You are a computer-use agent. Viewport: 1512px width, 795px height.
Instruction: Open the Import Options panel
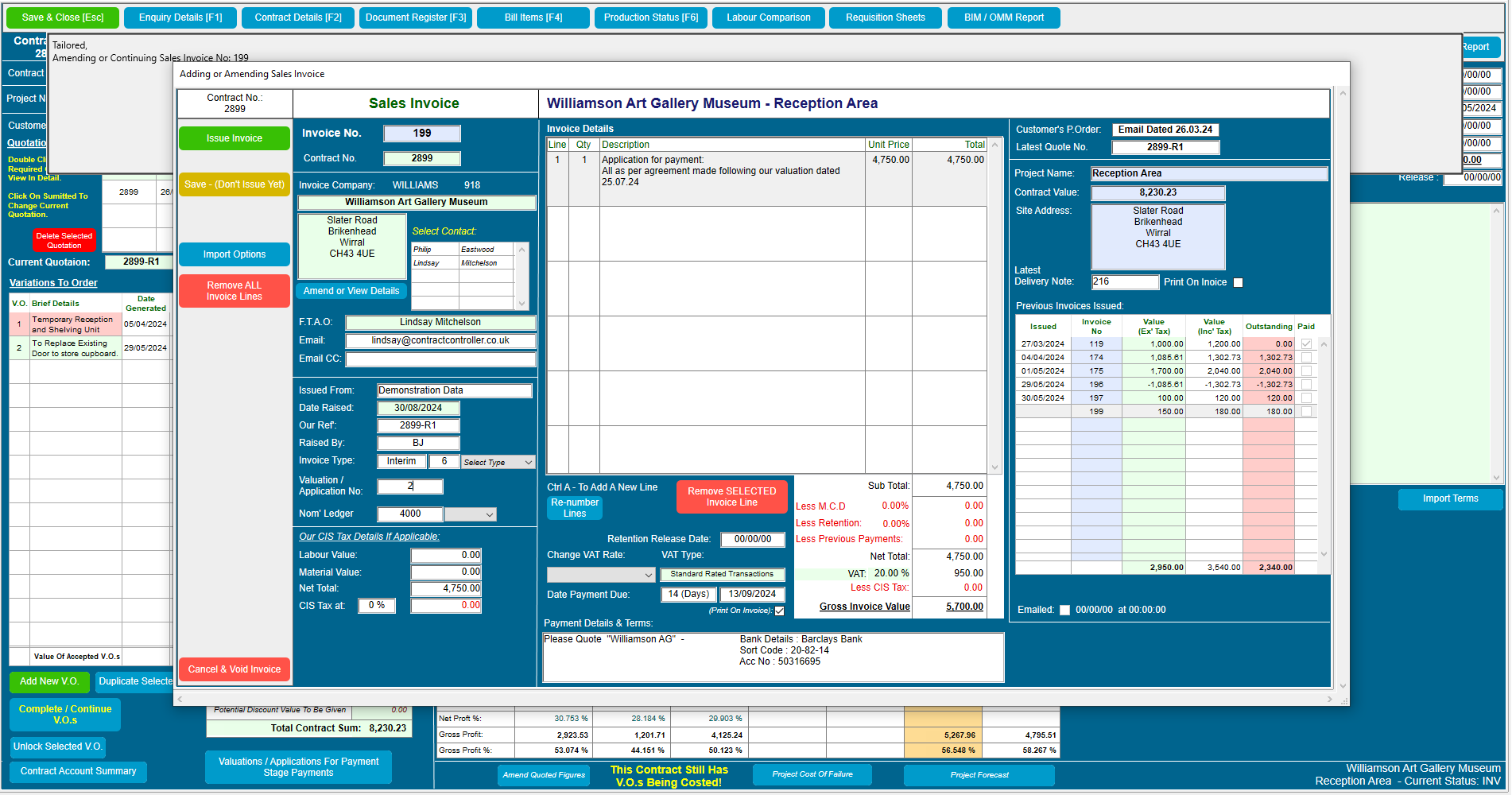pyautogui.click(x=234, y=254)
